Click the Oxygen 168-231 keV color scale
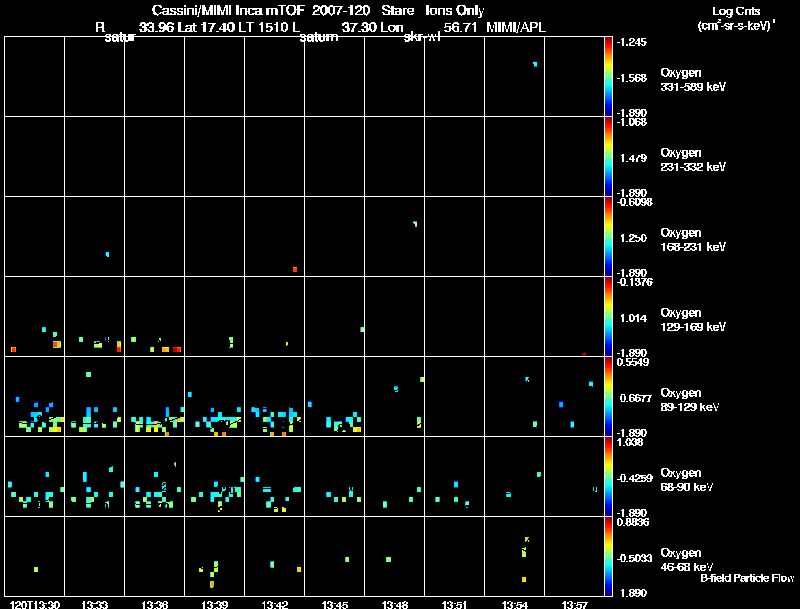The image size is (800, 609). (610, 237)
